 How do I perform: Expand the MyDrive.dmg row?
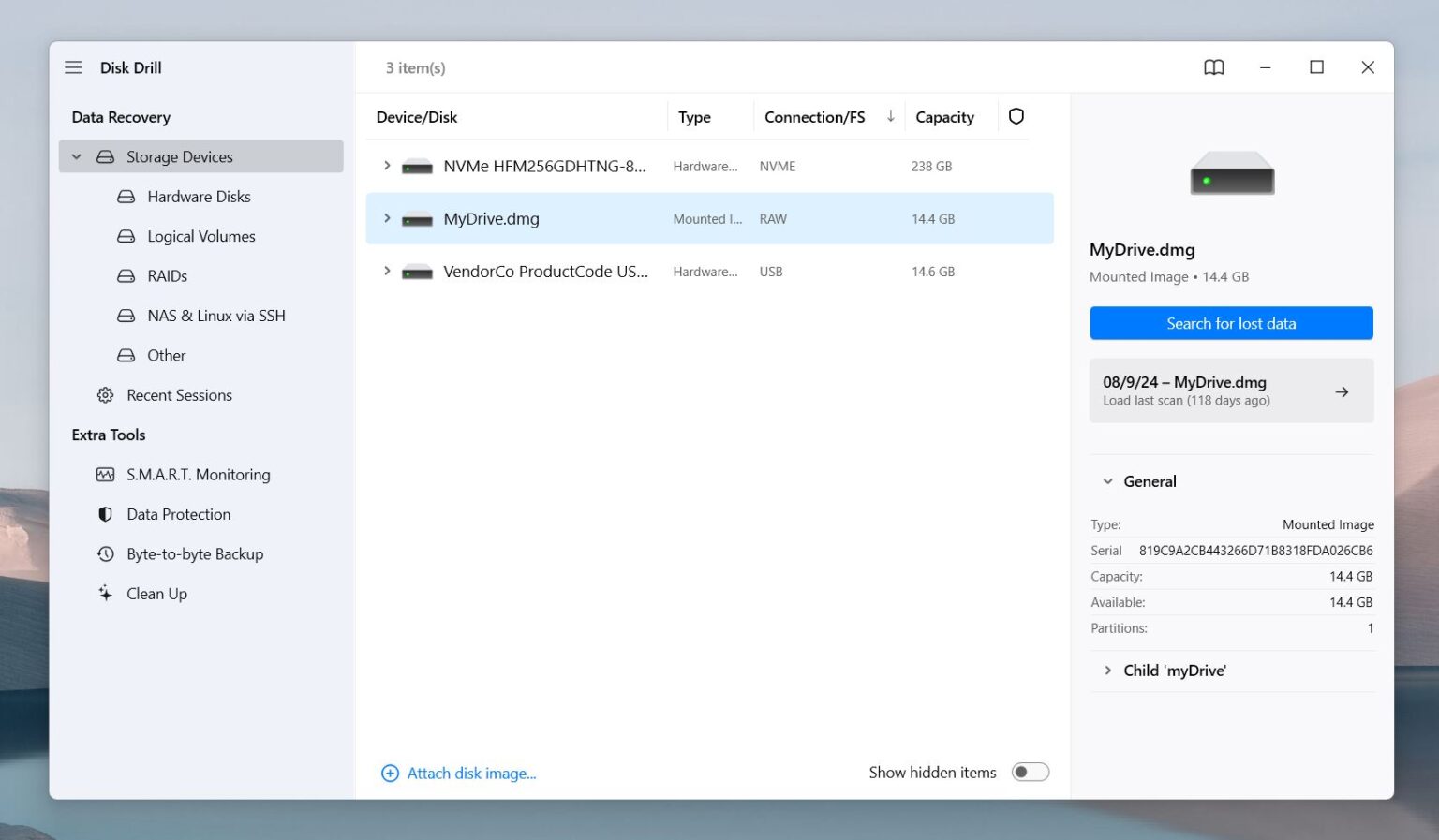pos(387,218)
